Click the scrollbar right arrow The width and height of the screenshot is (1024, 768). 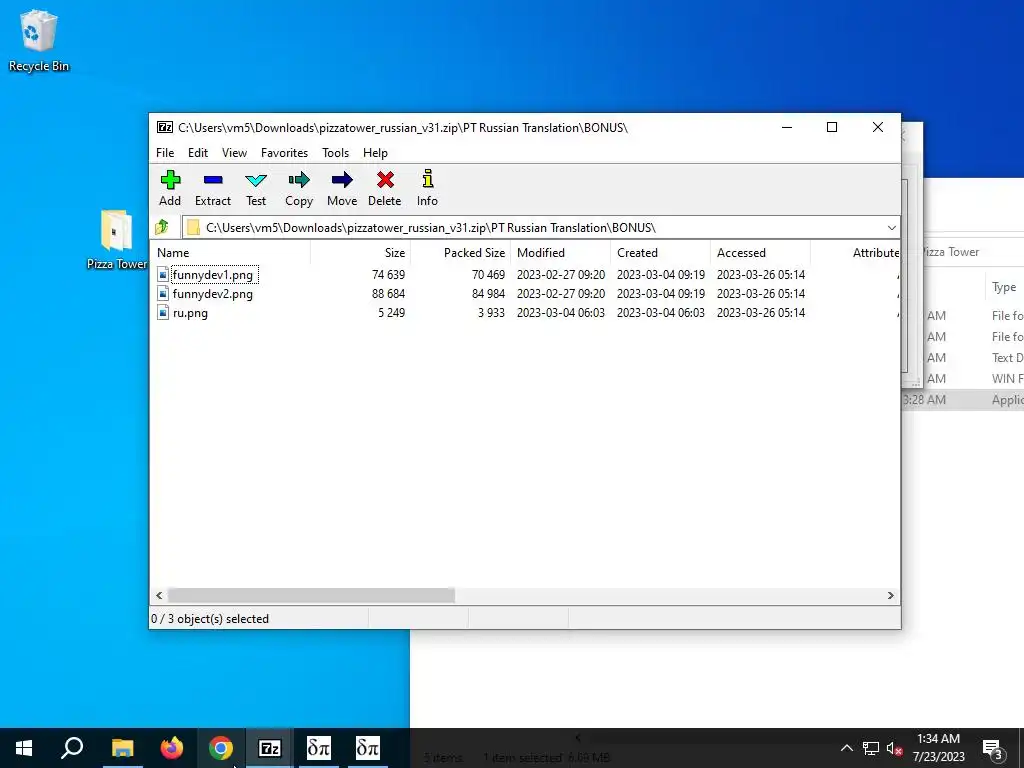[x=891, y=596]
